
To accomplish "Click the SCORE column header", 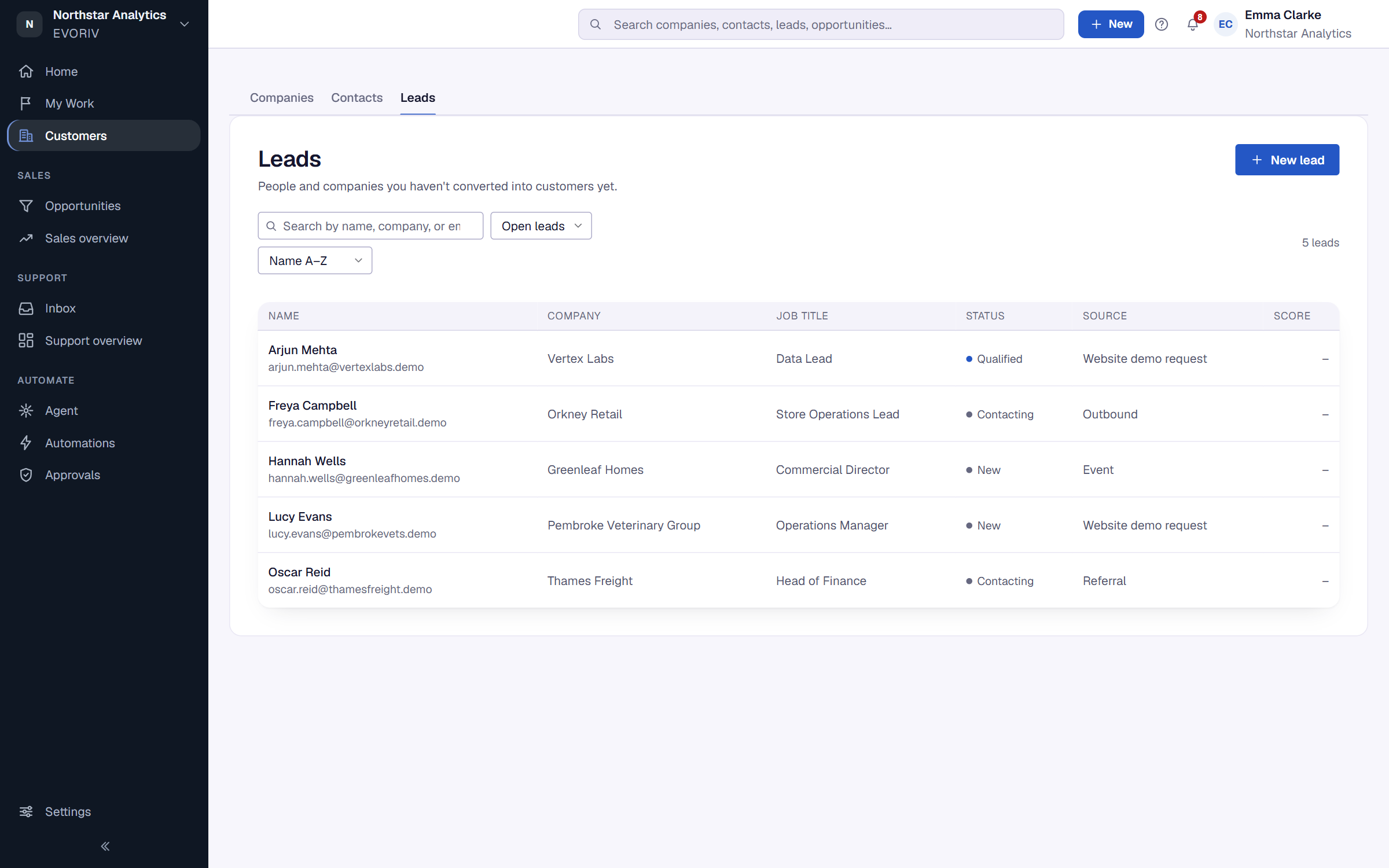I will 1292,316.
